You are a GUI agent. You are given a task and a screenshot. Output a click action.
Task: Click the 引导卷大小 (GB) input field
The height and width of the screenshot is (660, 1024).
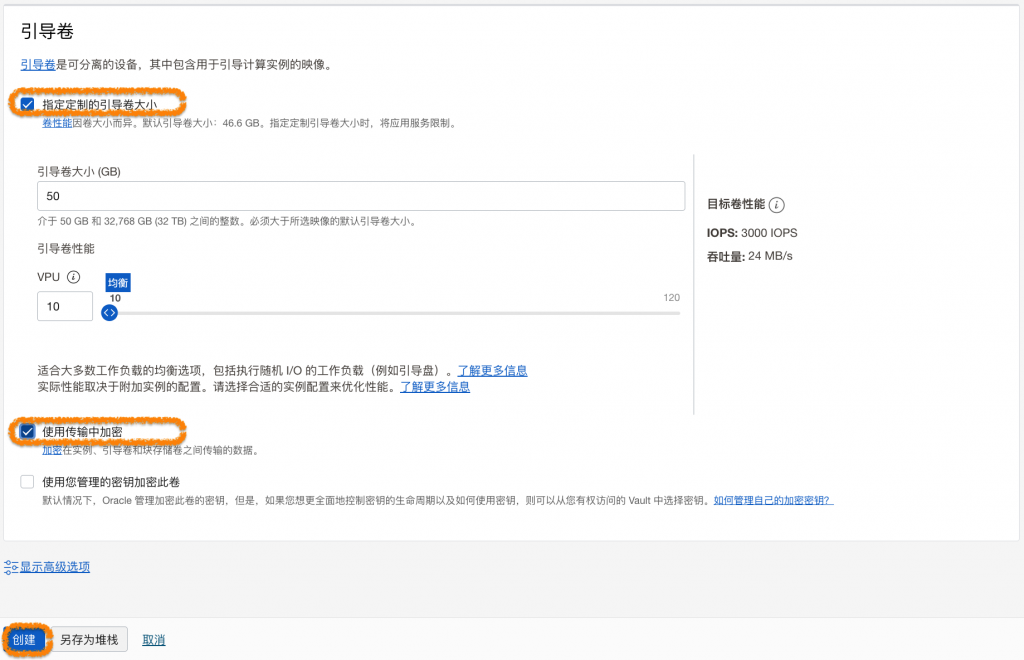click(360, 196)
